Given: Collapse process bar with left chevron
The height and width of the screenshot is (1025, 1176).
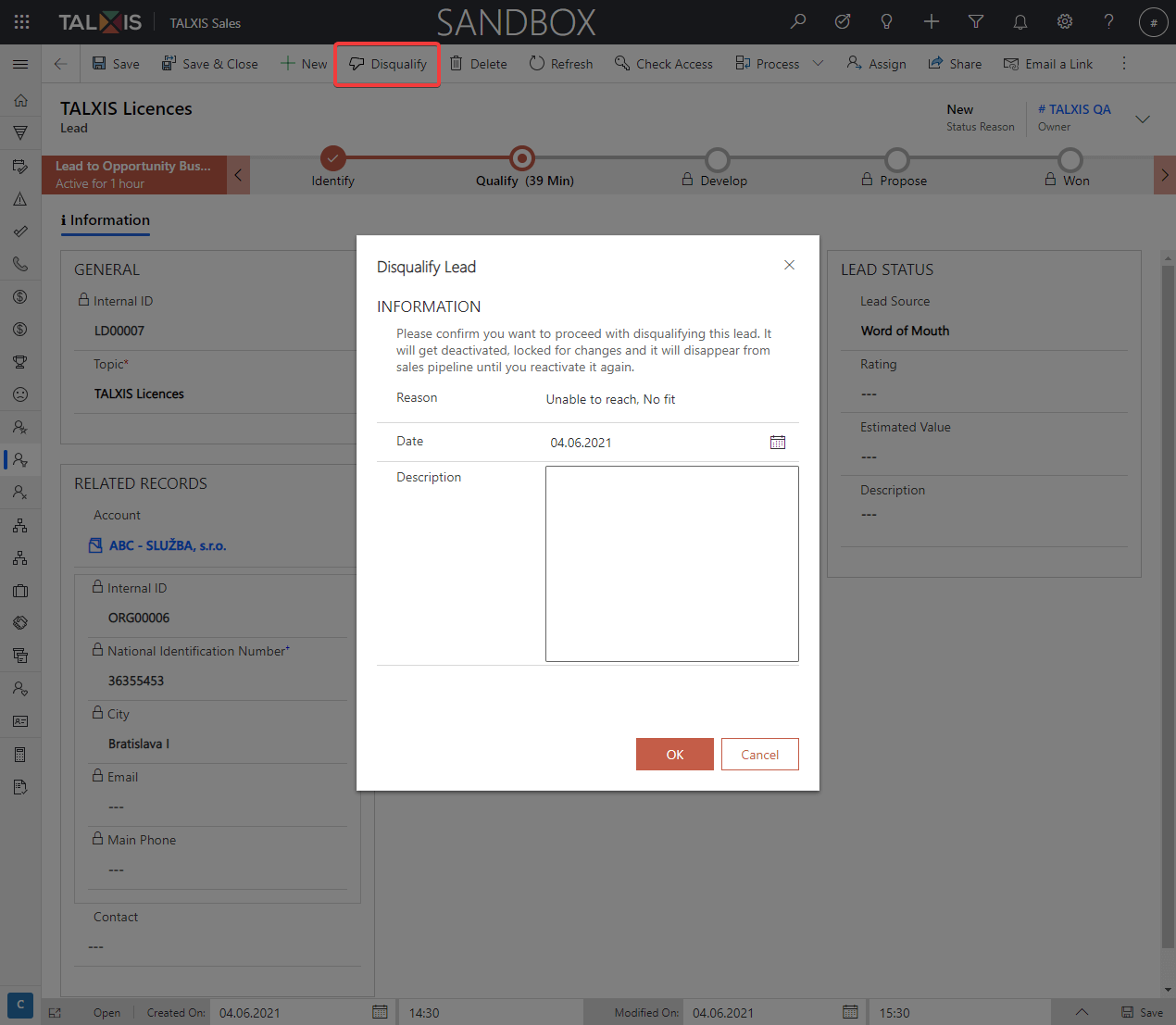Looking at the screenshot, I should coord(238,175).
